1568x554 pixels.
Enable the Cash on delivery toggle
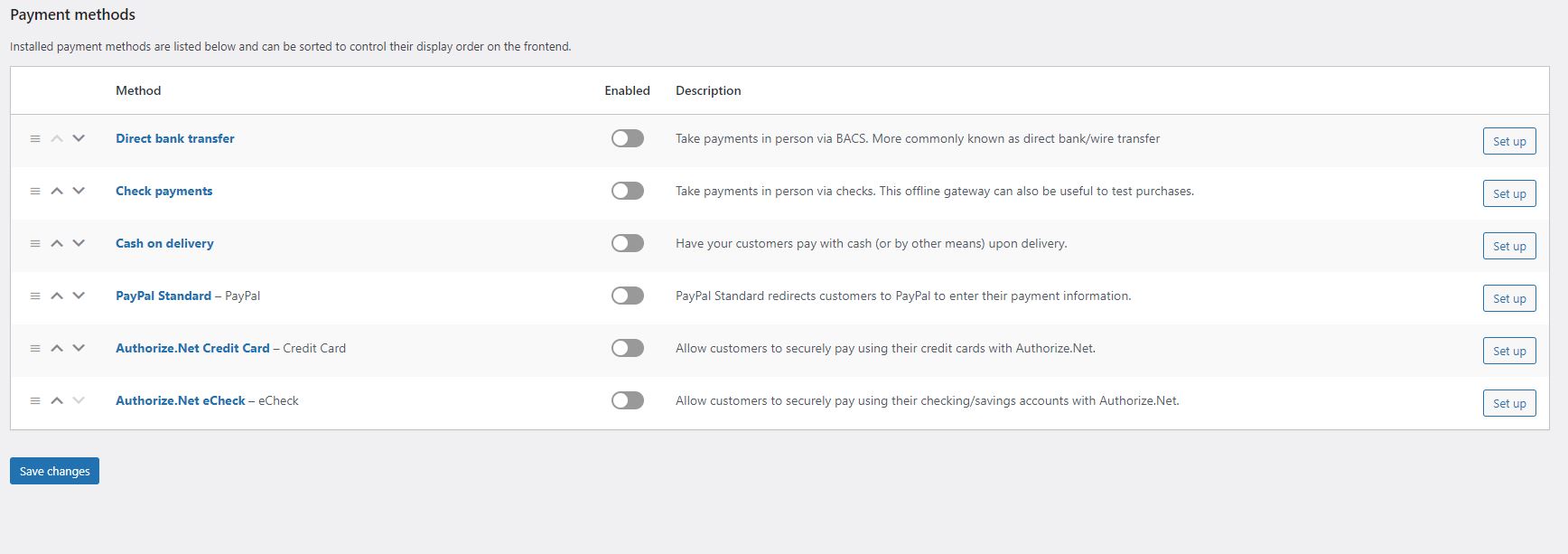pos(627,244)
